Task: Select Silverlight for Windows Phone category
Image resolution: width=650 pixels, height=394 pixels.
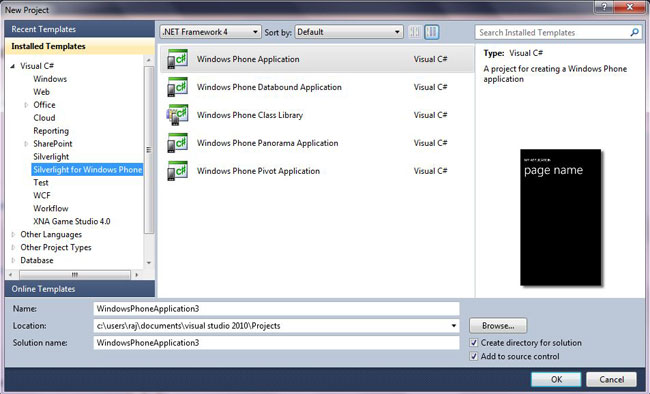Action: click(87, 170)
